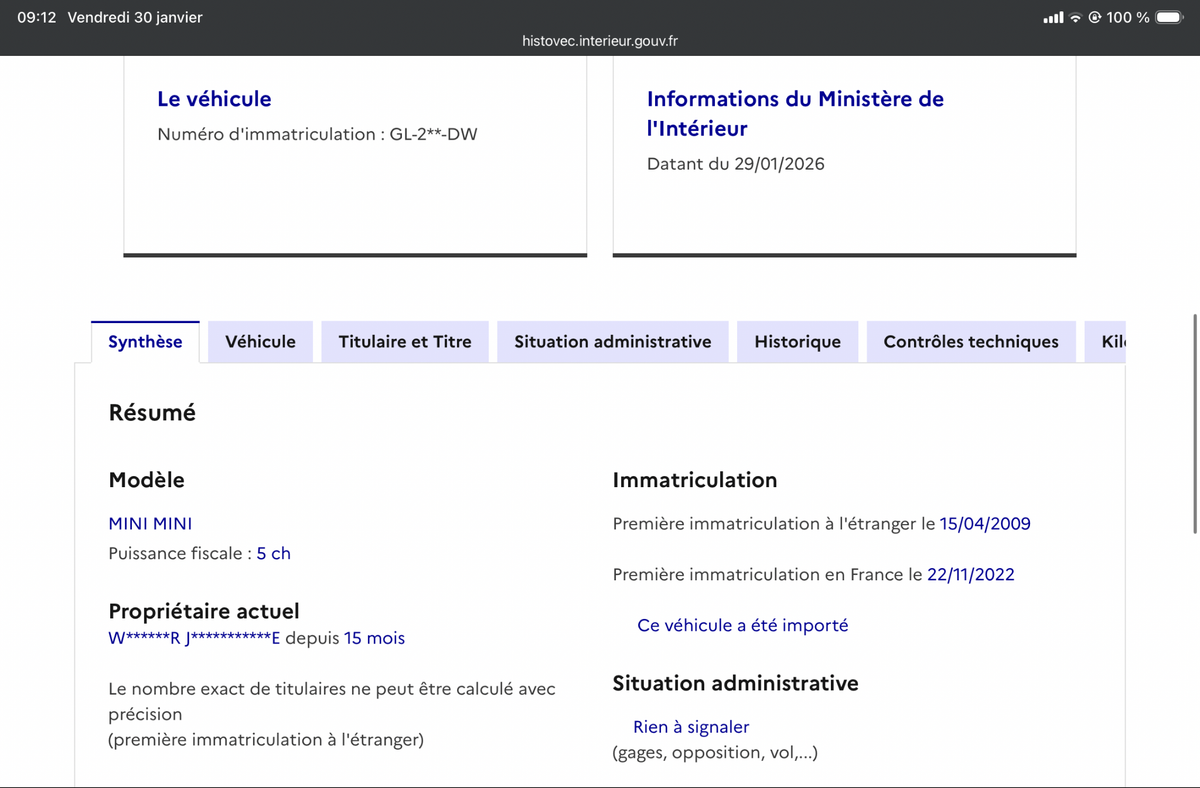Go to the Contrôles techniques tab
The height and width of the screenshot is (788, 1200).
(x=970, y=342)
